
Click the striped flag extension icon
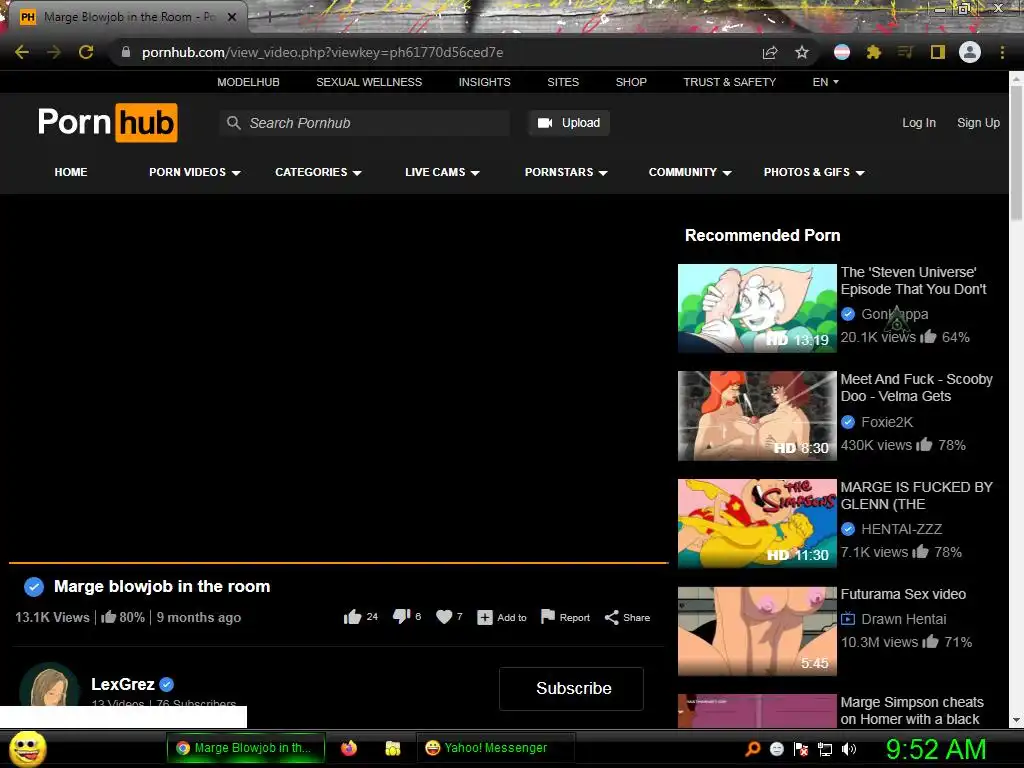(x=842, y=52)
